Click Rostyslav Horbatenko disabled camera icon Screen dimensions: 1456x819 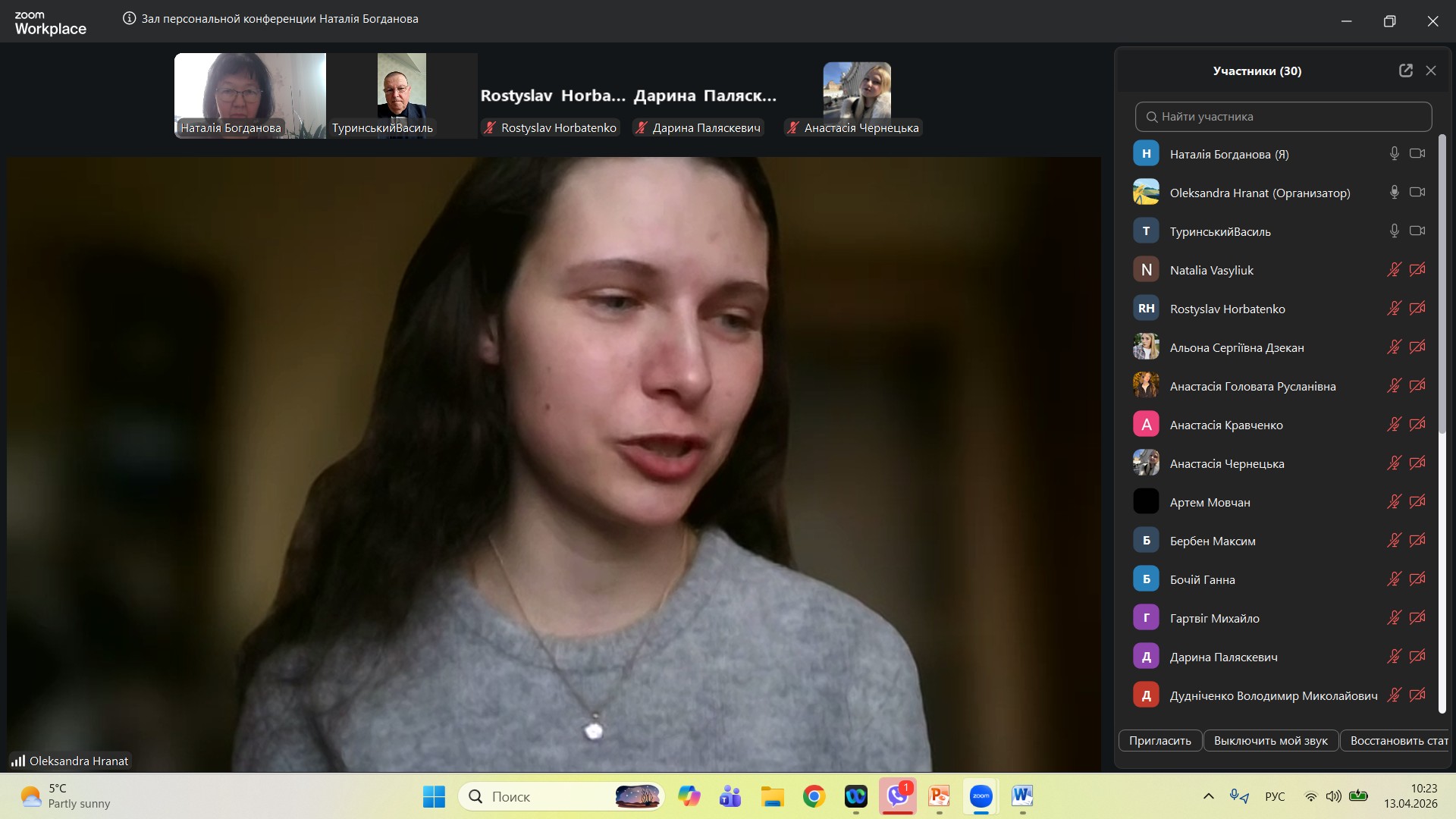(x=1417, y=309)
